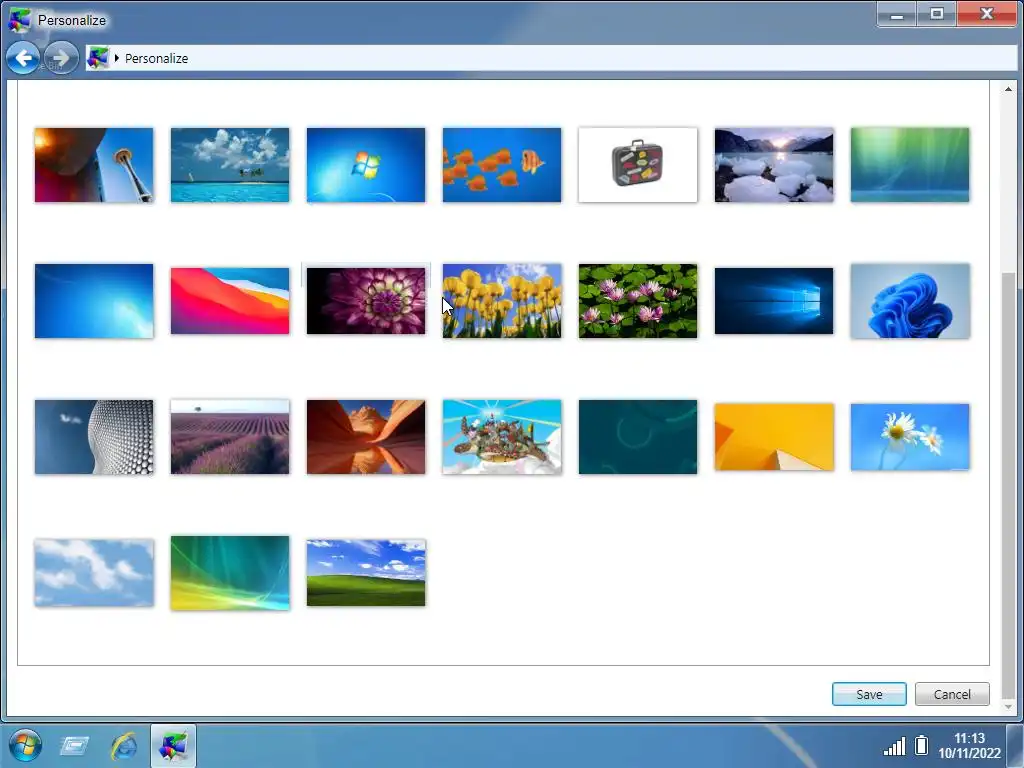Launch Internet Explorer from taskbar
The image size is (1024, 768).
pos(124,745)
